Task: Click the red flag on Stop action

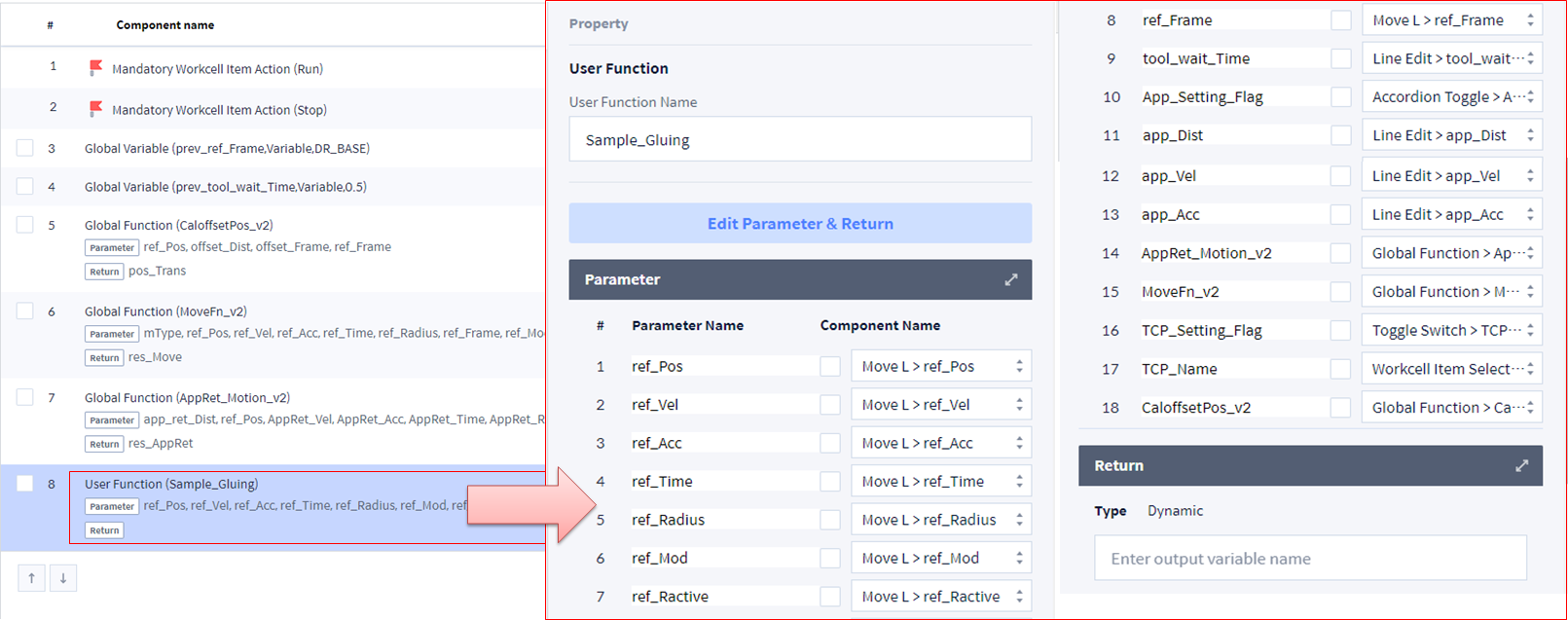Action: pyautogui.click(x=95, y=109)
